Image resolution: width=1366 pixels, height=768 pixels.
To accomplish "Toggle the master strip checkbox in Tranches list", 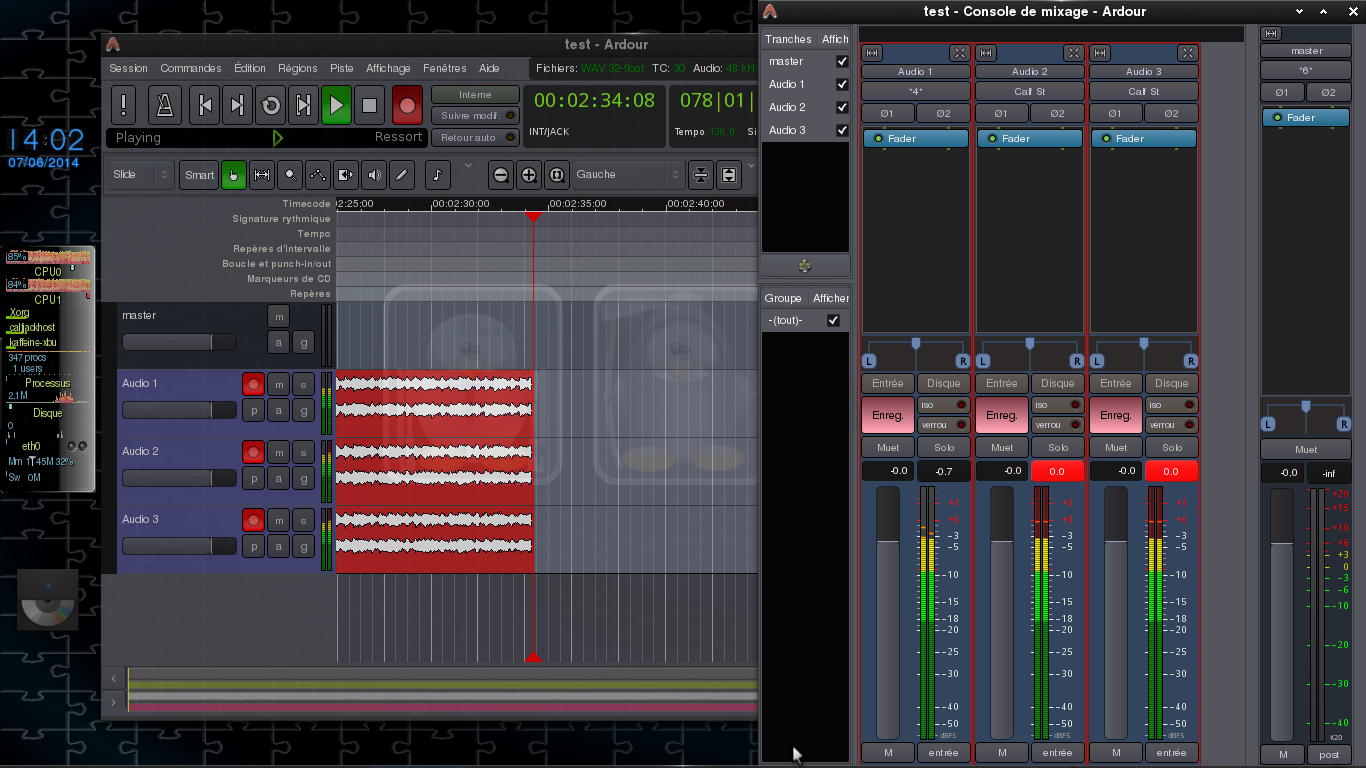I will (842, 61).
